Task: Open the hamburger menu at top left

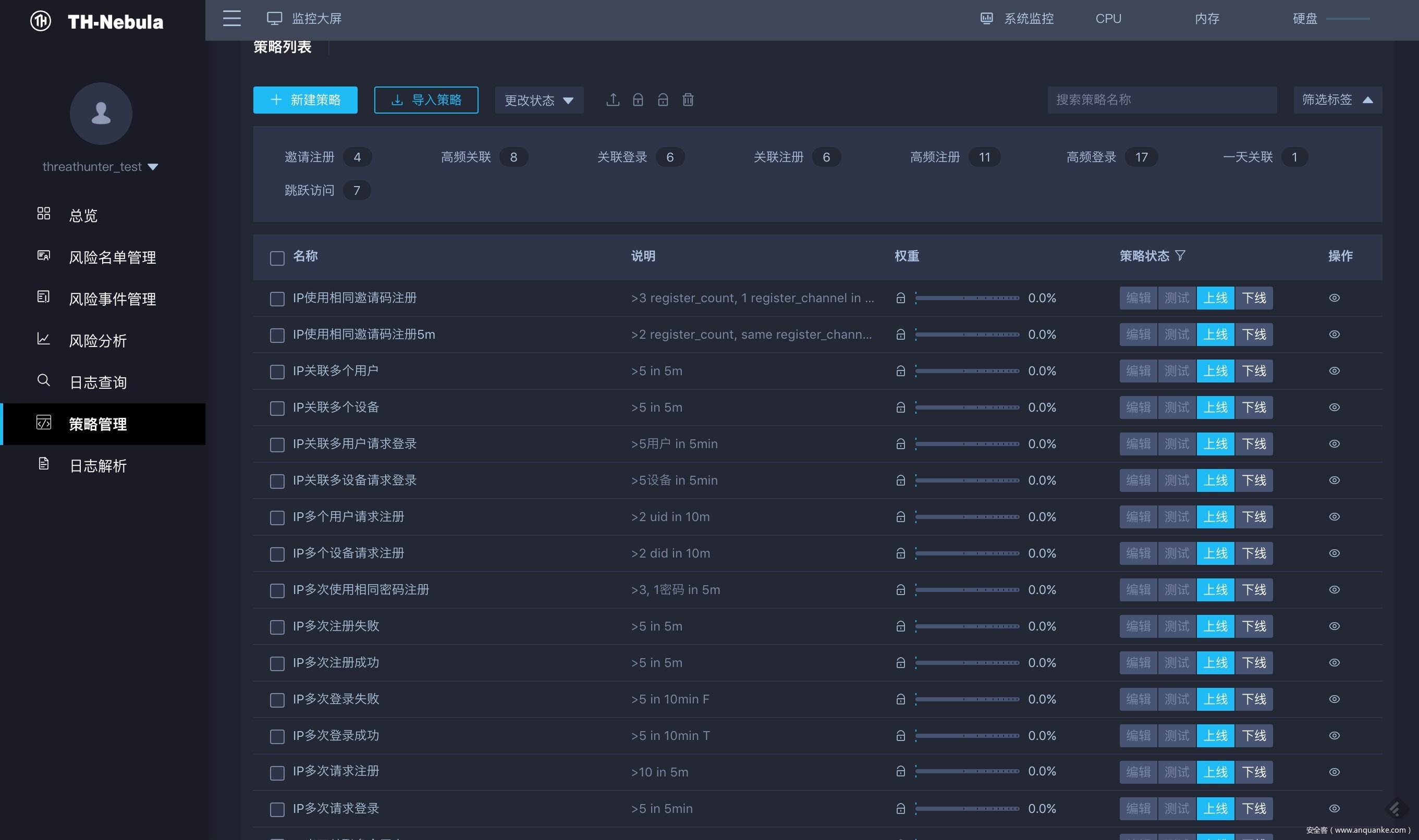Action: tap(231, 18)
